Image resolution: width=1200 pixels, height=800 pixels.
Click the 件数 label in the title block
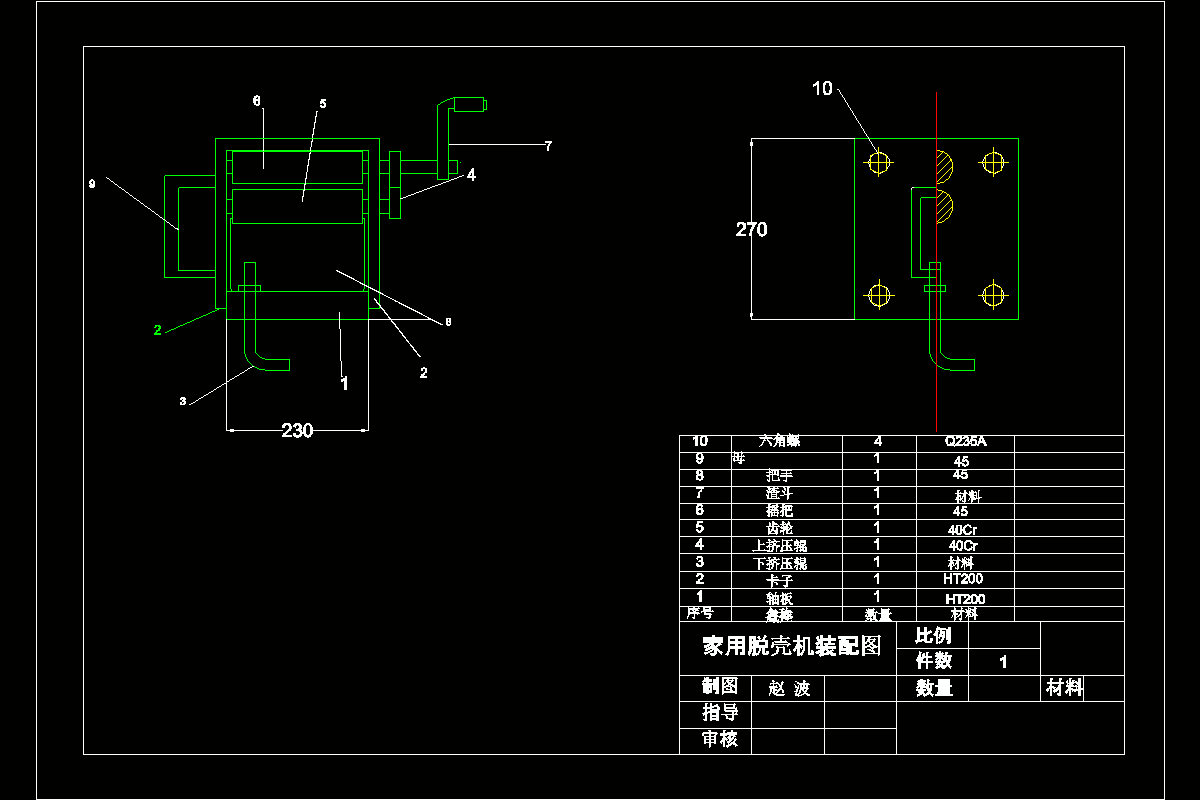point(934,661)
